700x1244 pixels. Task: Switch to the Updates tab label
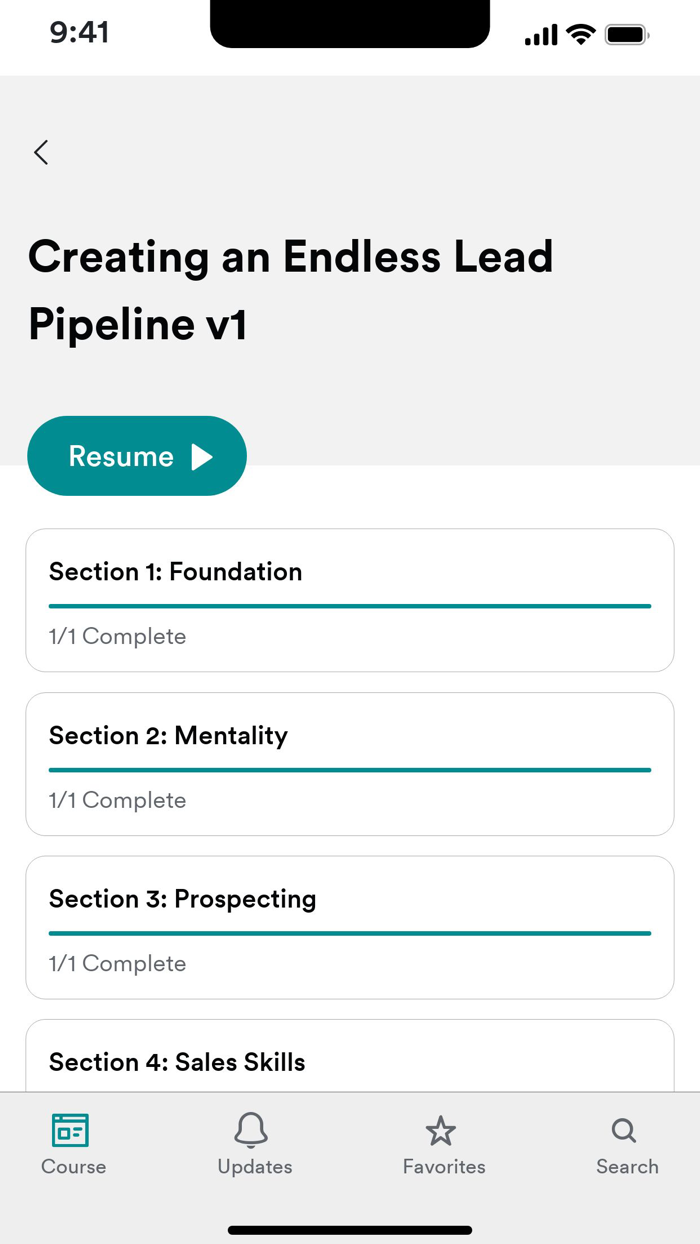click(255, 1167)
